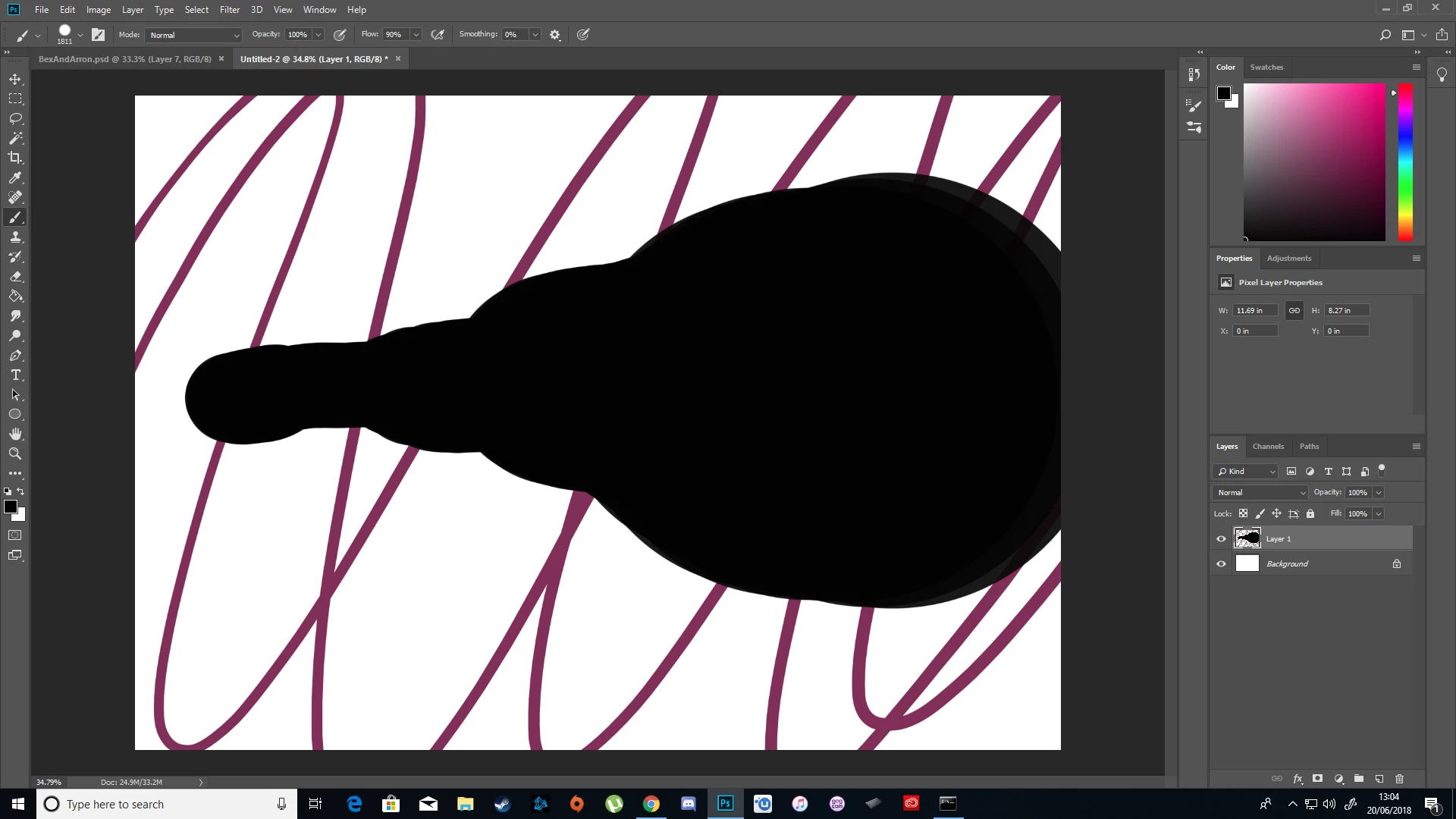Toggle the lock all layer attributes icon
This screenshot has height=819, width=1456.
tap(1310, 513)
